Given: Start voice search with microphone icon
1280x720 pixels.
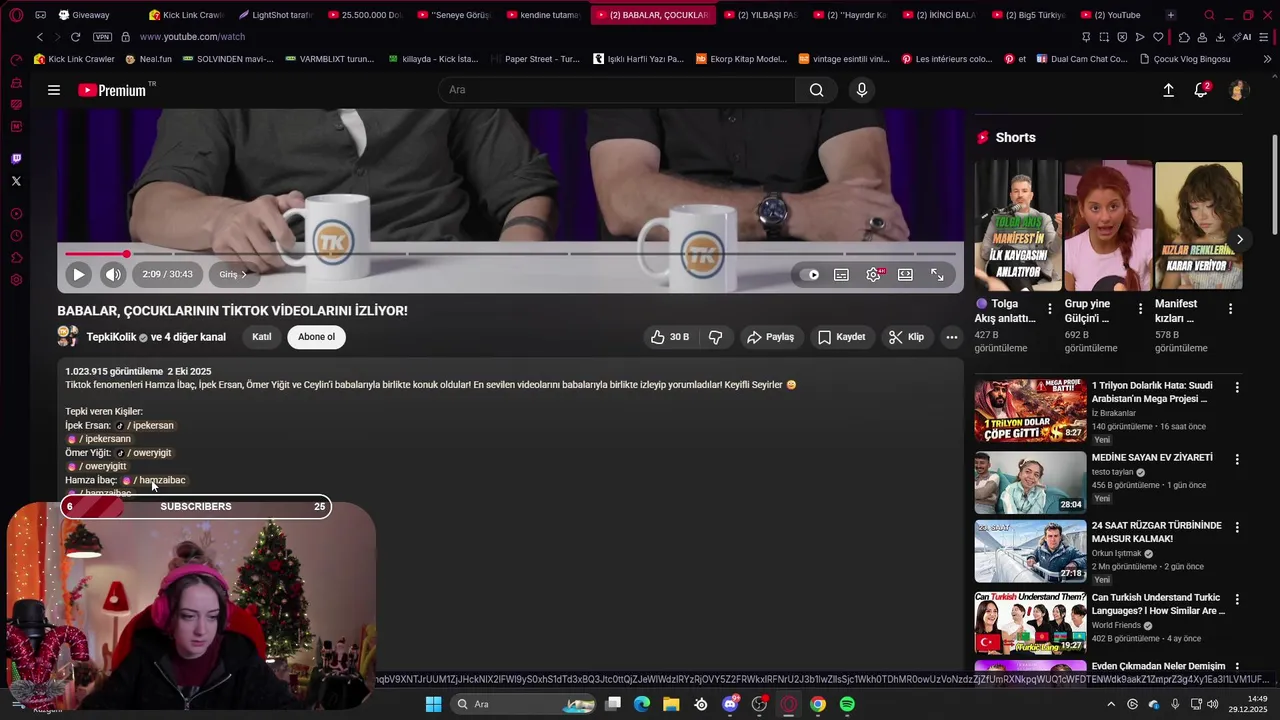Looking at the screenshot, I should click(x=862, y=90).
